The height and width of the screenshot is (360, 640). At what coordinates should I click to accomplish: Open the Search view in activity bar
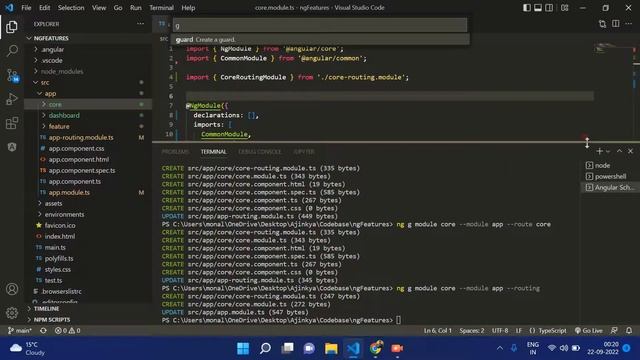(x=12, y=51)
